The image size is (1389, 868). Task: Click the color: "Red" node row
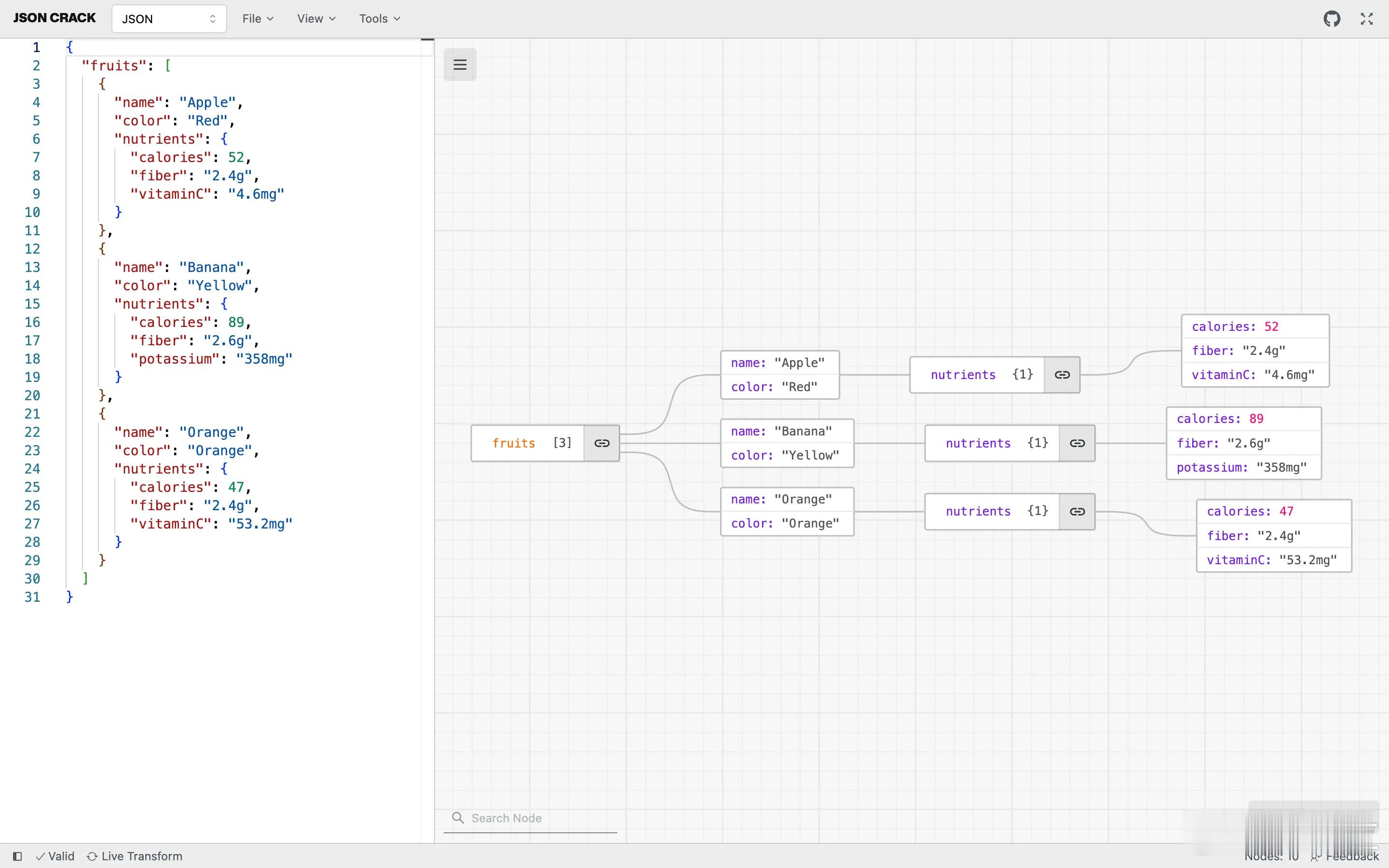[x=780, y=387]
